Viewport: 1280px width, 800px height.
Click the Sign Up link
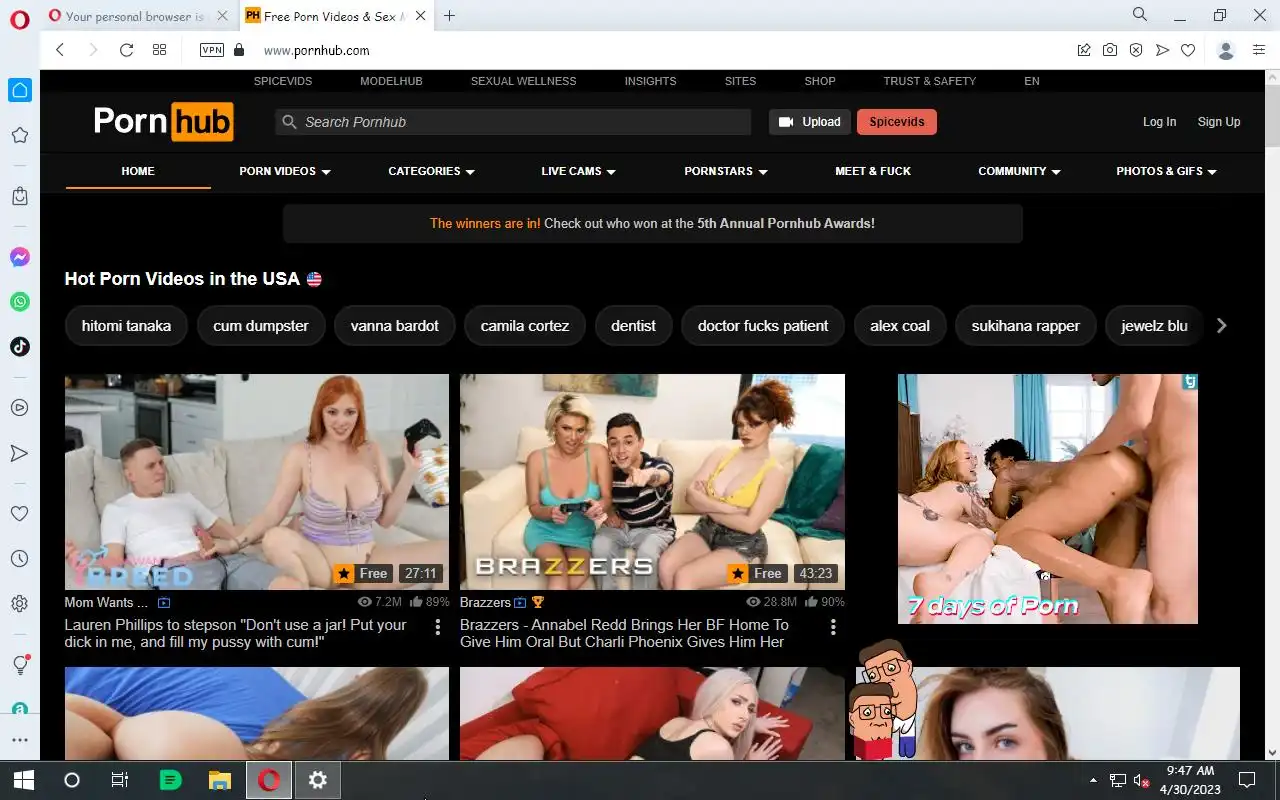(x=1219, y=122)
